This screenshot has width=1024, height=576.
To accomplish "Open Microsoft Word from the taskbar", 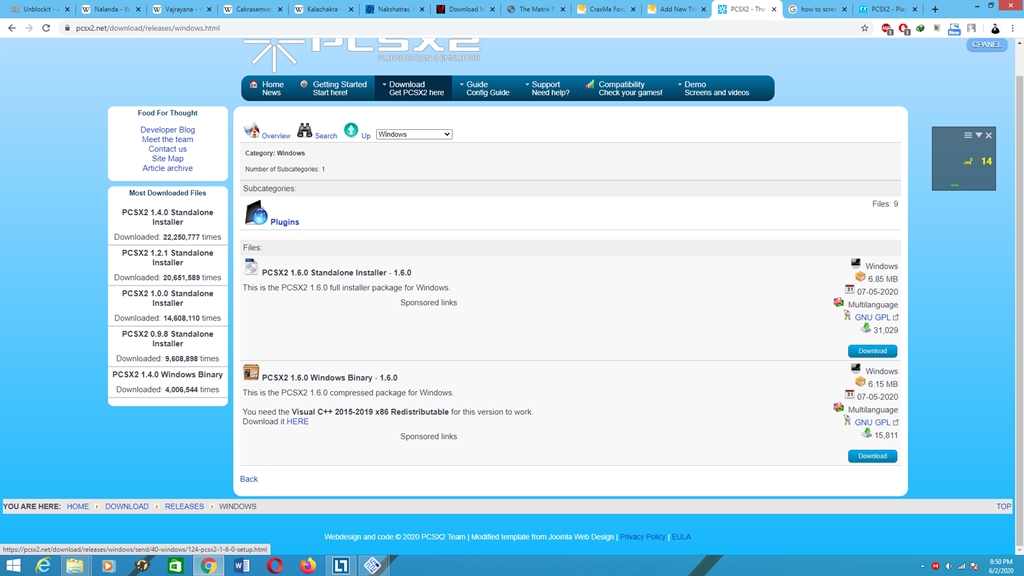I will 242,566.
